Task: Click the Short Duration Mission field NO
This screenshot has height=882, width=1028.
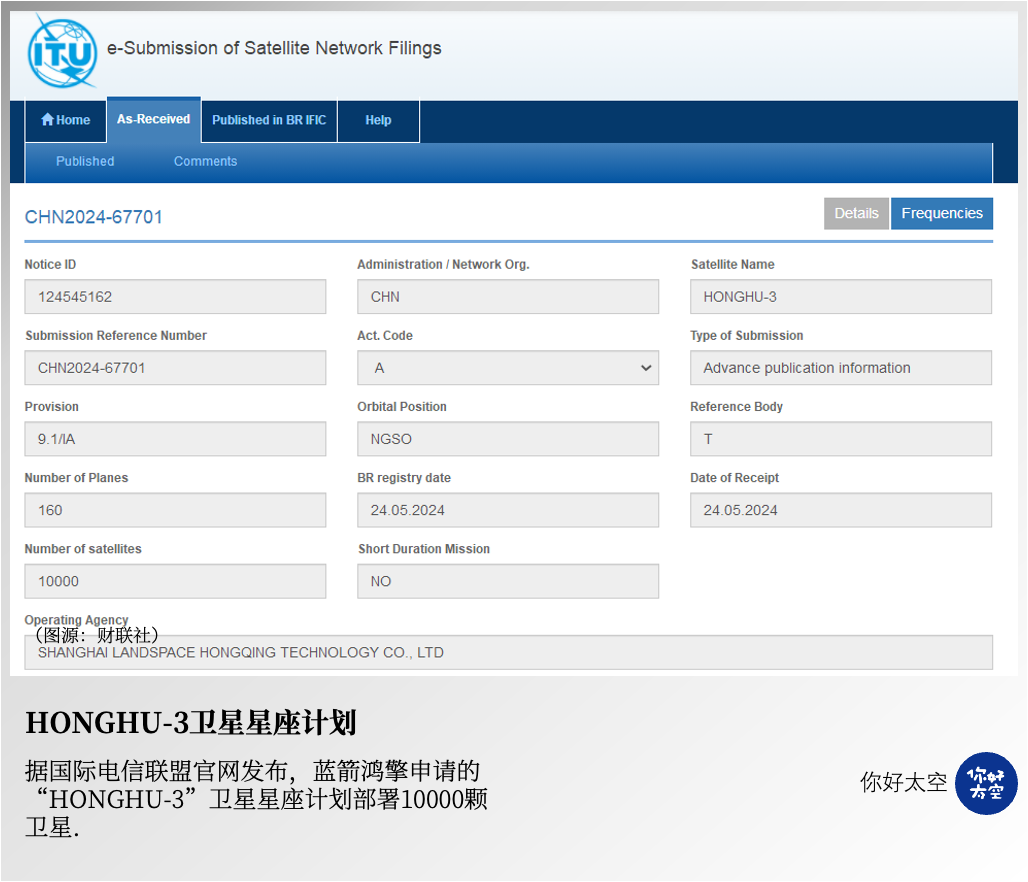Action: [508, 582]
